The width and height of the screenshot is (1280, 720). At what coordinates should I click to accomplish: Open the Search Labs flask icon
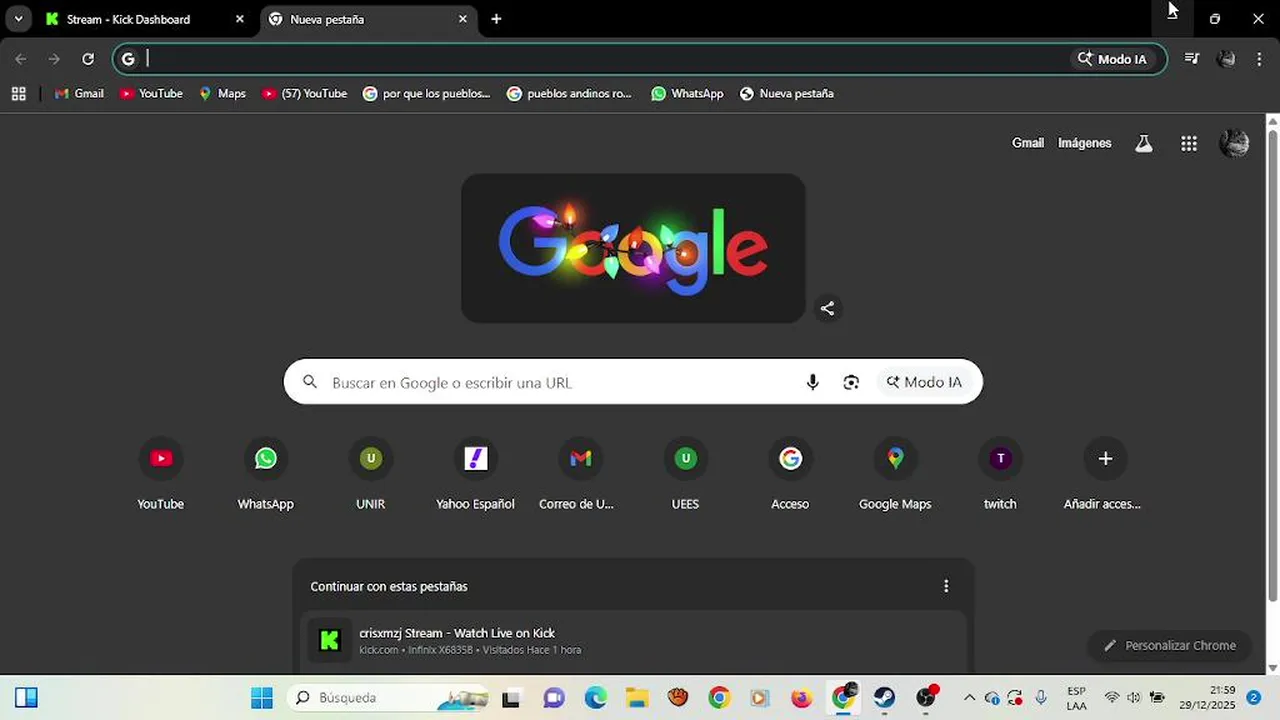click(1144, 143)
